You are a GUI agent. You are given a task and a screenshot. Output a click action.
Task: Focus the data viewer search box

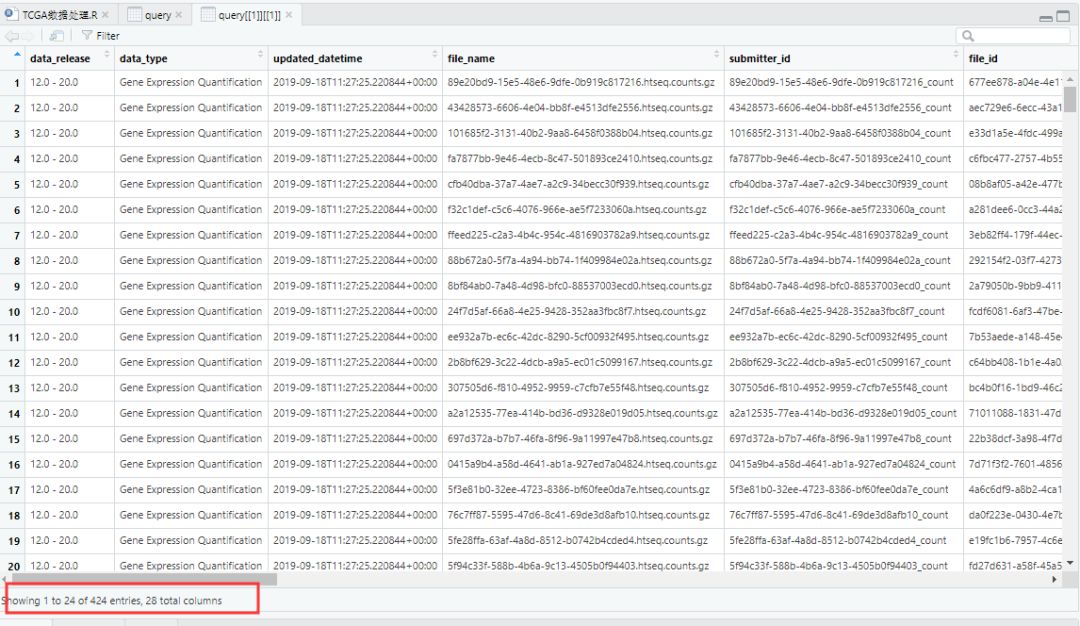[1013, 36]
